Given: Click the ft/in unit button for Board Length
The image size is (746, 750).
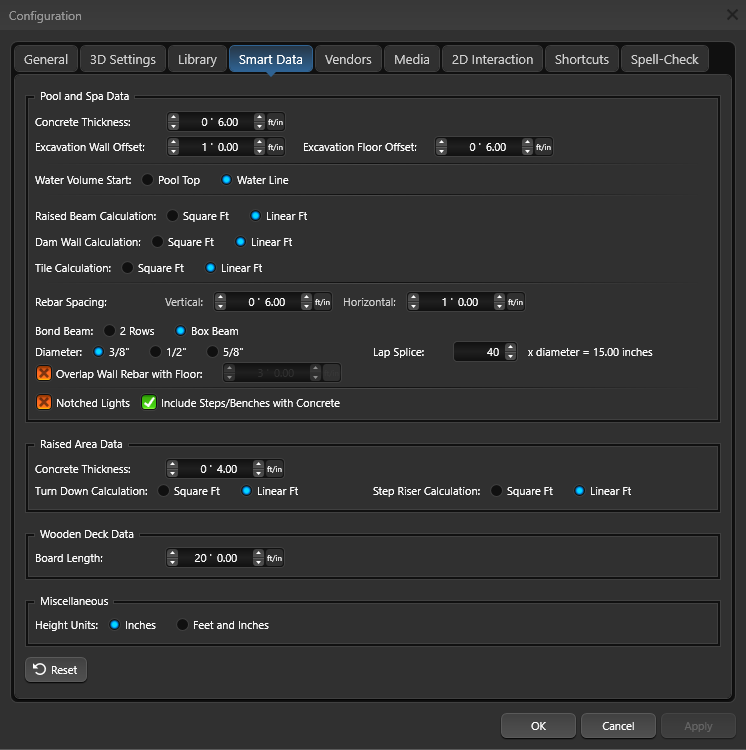Looking at the screenshot, I should pos(275,558).
